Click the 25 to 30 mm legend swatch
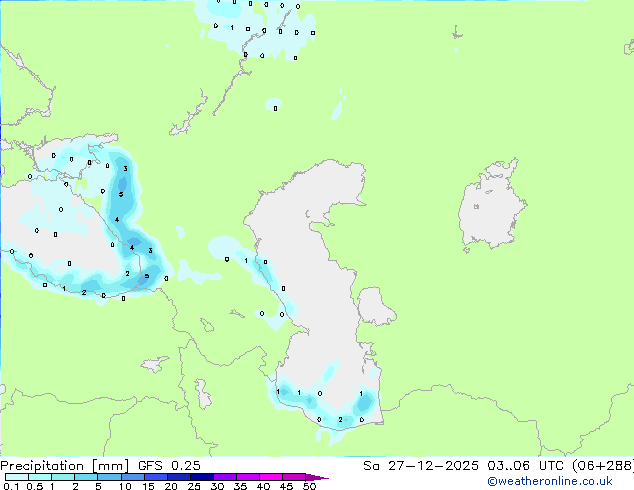The width and height of the screenshot is (634, 490). (x=202, y=477)
